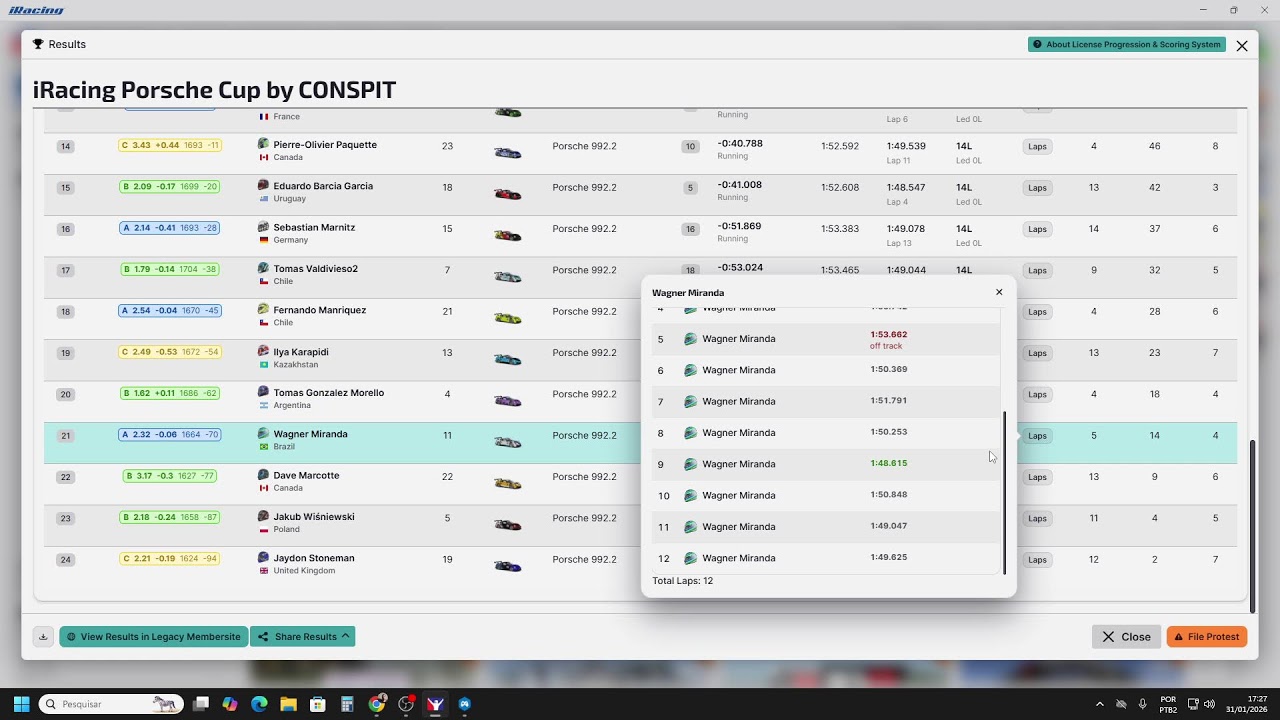Select lap 5 time 1:53.662 off track

[888, 340]
